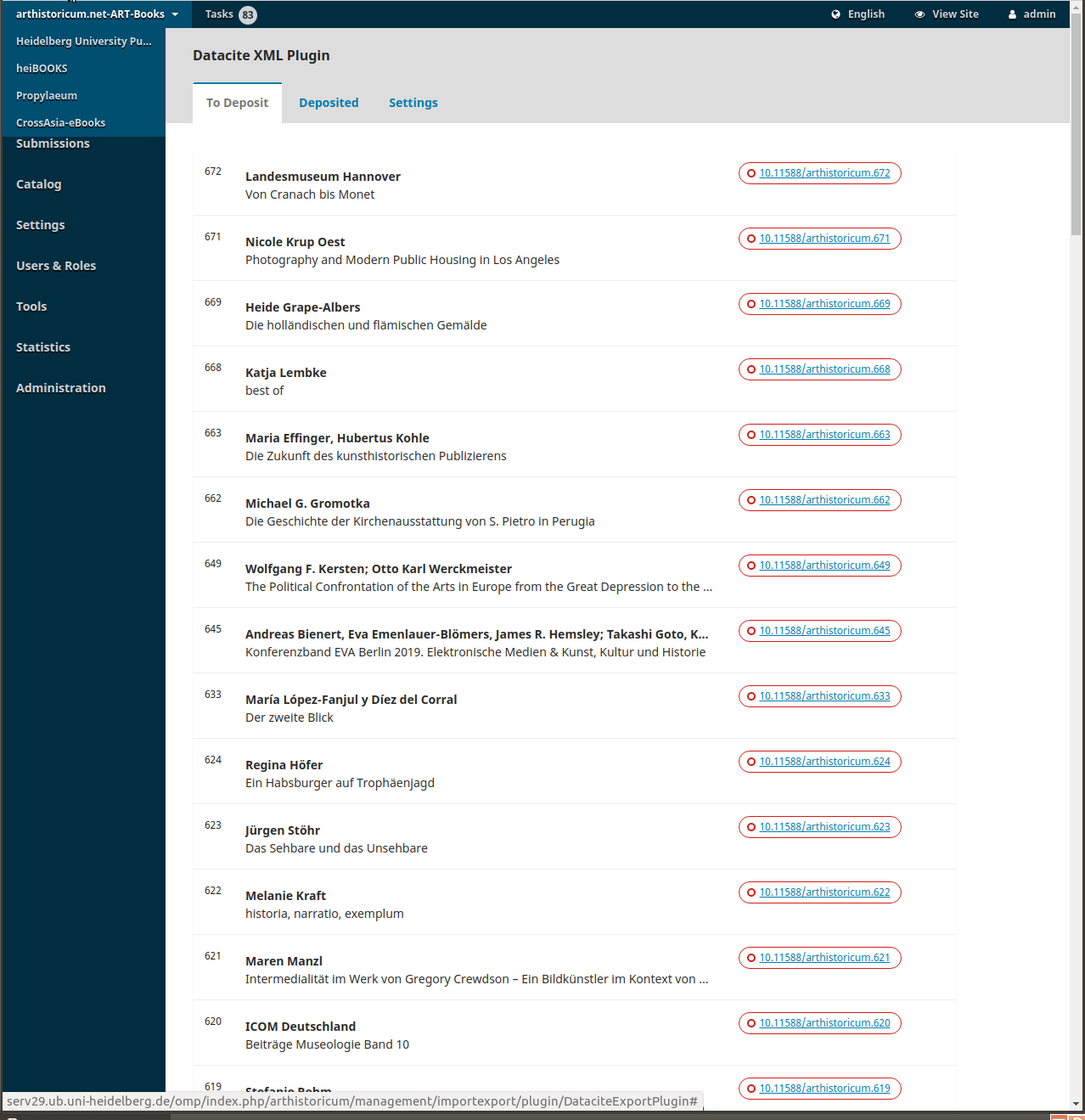Click red status circle for arthistoricum.621

751,958
